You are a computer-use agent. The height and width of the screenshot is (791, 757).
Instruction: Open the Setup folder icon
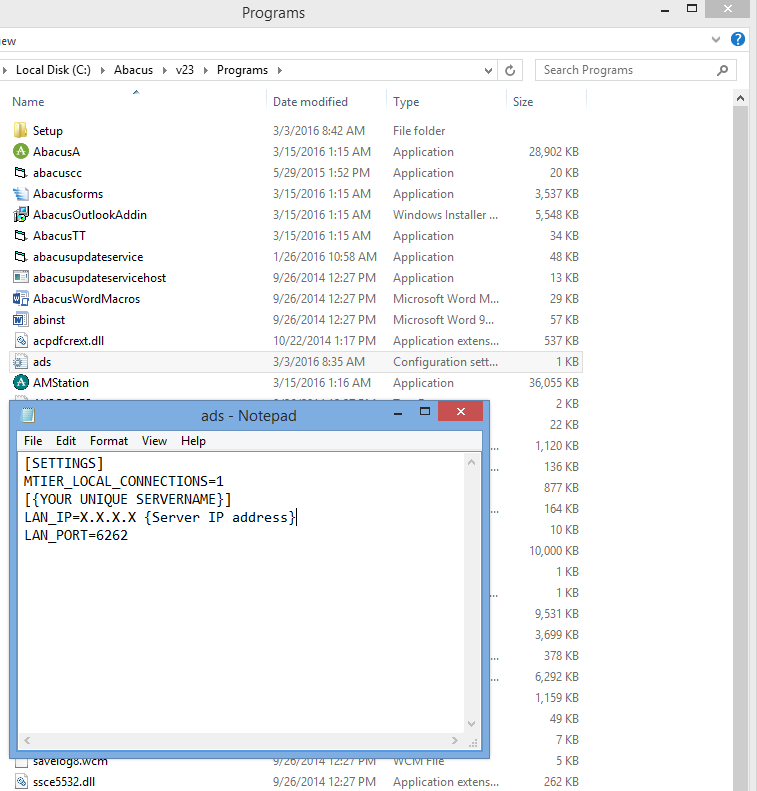point(20,131)
